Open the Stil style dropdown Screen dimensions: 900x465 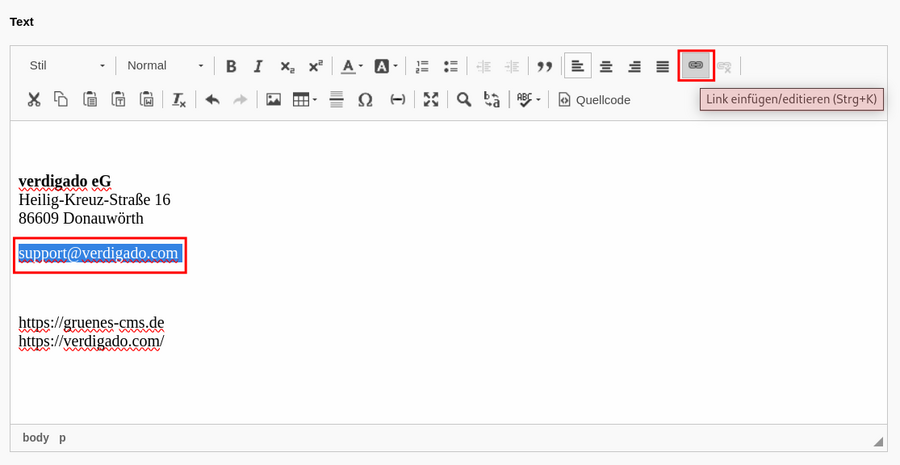point(67,65)
